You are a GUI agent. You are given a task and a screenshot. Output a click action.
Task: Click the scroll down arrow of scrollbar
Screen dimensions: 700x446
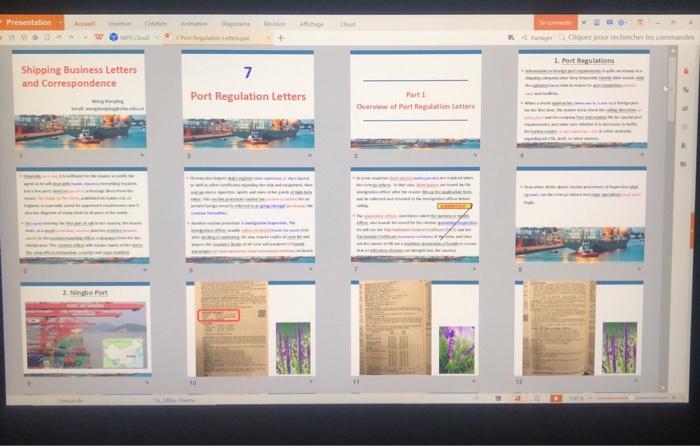[663, 388]
